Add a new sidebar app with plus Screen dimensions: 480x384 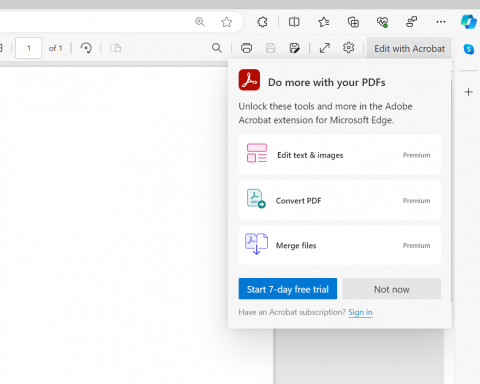coord(469,92)
